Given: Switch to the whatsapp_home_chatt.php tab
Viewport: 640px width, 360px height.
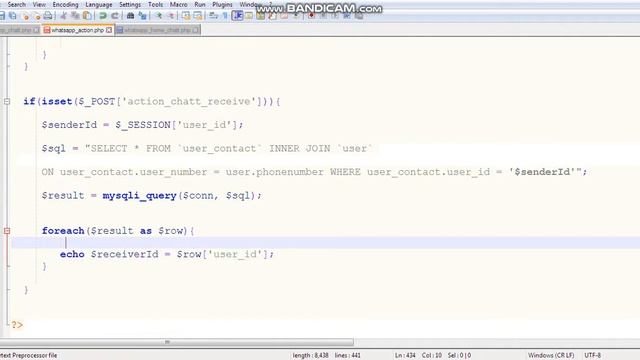Looking at the screenshot, I should [x=158, y=30].
